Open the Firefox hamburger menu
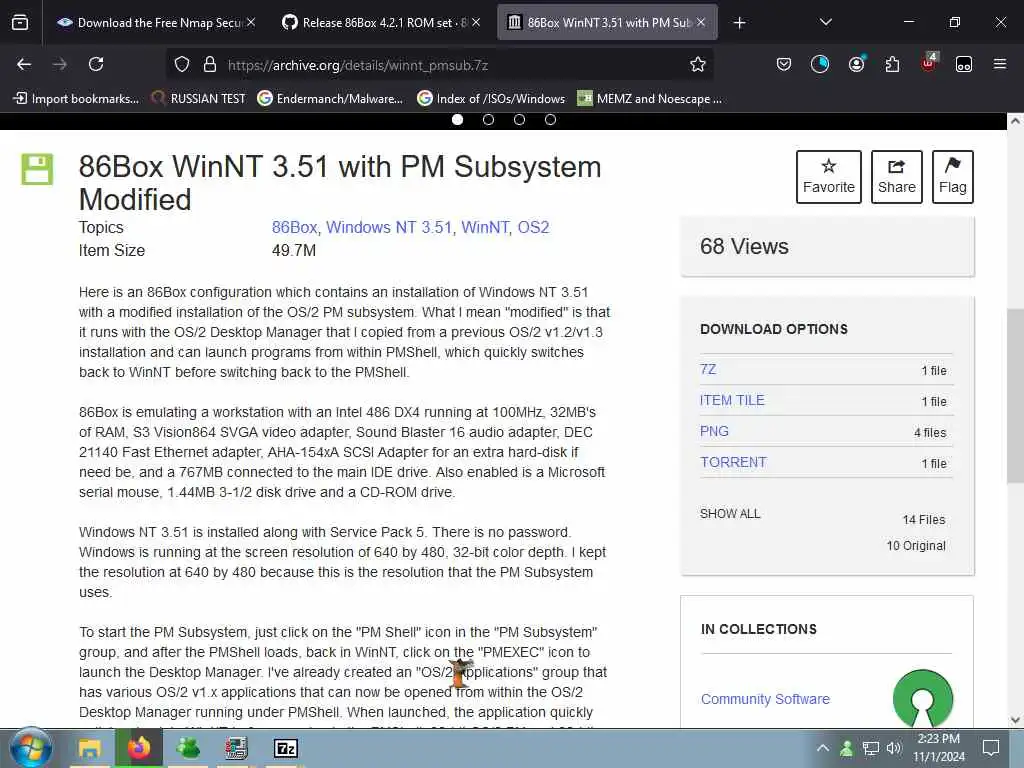This screenshot has height=768, width=1024. pos(1000,64)
